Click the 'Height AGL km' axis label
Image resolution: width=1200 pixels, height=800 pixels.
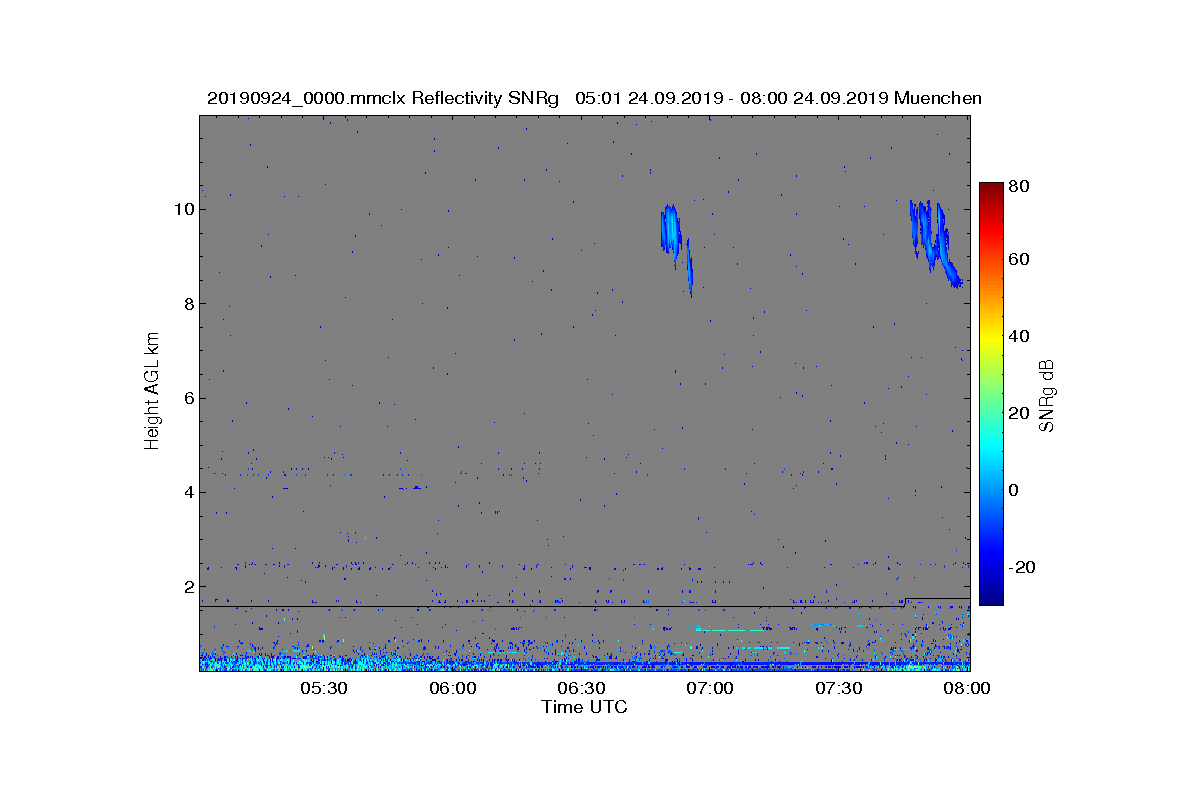(152, 391)
